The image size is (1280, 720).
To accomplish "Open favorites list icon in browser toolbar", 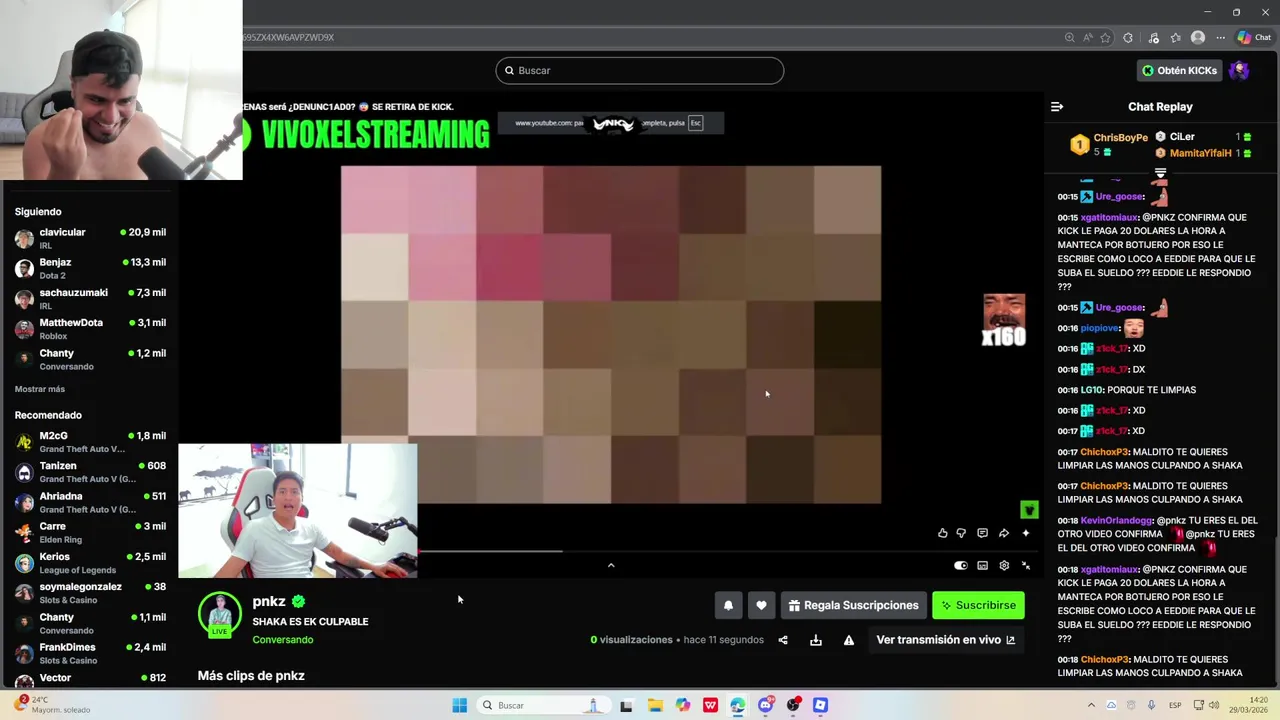I will 1175,38.
